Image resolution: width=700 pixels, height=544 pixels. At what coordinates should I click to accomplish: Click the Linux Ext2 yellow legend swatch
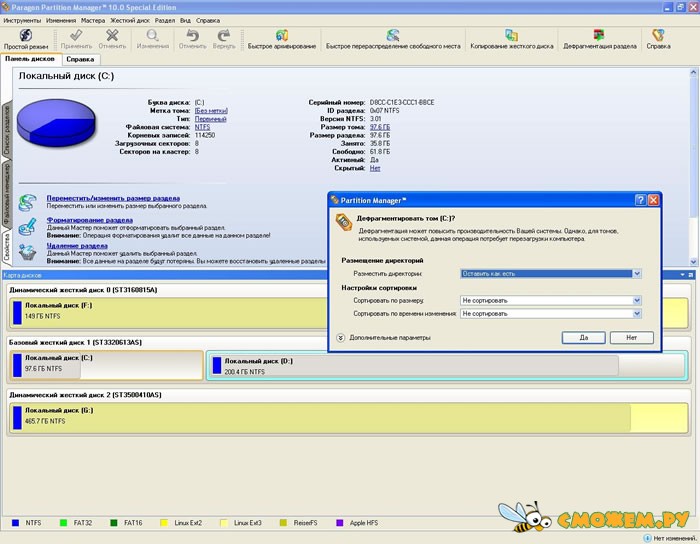pos(164,523)
